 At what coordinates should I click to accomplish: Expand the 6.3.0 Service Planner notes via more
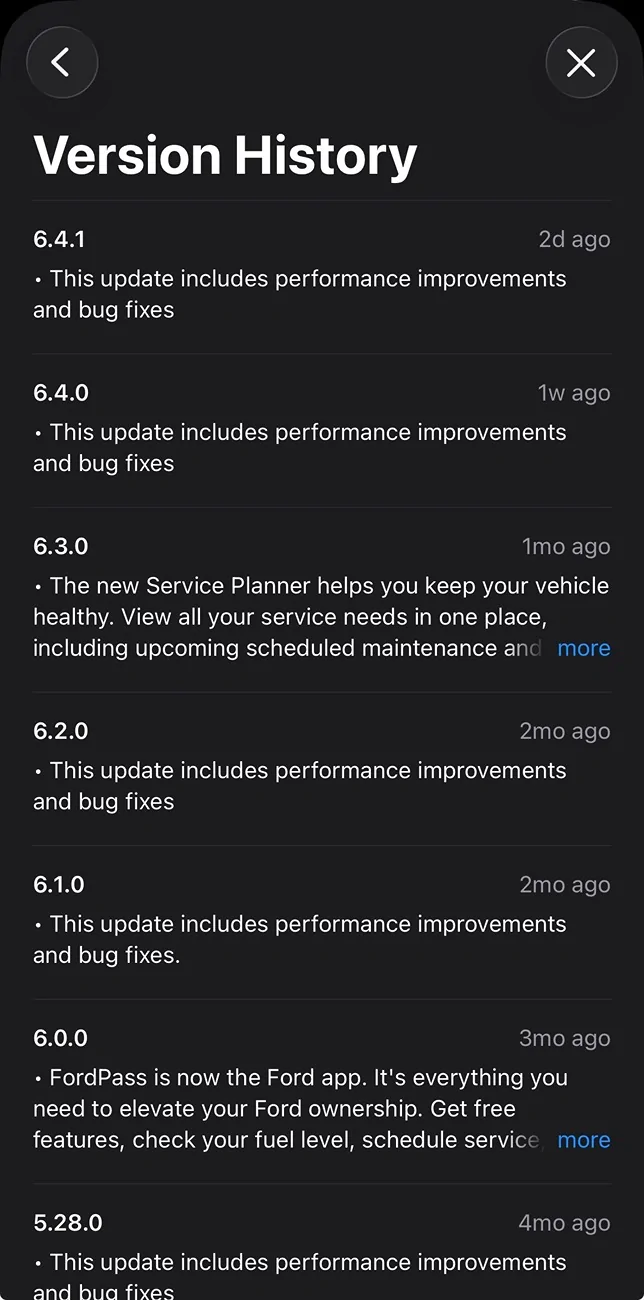tap(584, 648)
